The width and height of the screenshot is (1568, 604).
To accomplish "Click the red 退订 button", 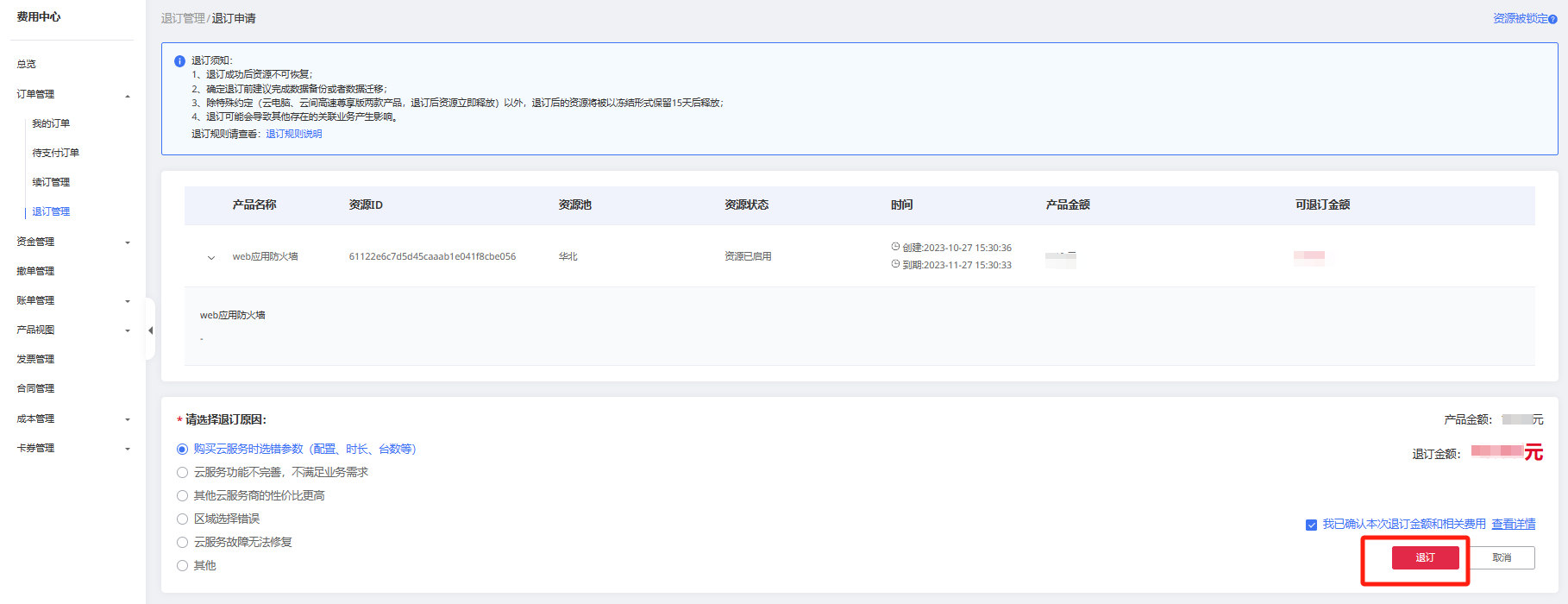I will (x=1425, y=558).
